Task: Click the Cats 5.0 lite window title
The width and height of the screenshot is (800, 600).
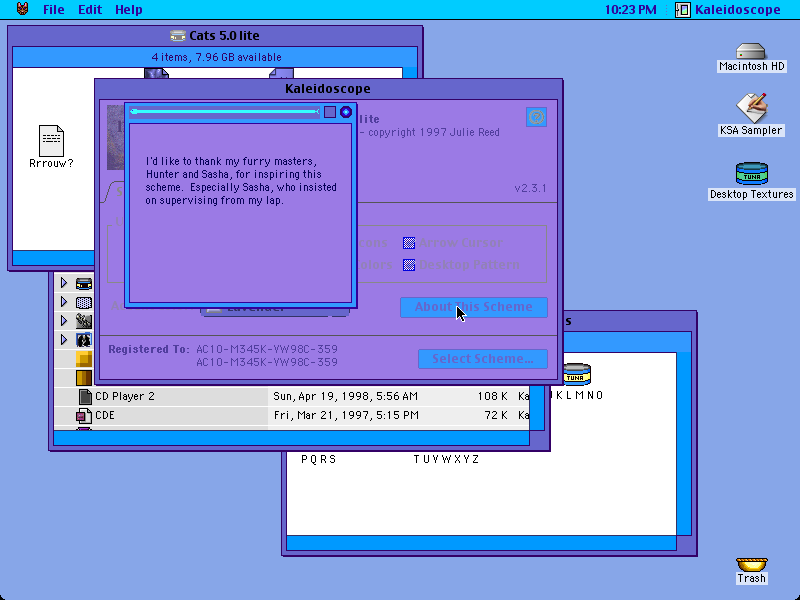Action: click(x=224, y=36)
